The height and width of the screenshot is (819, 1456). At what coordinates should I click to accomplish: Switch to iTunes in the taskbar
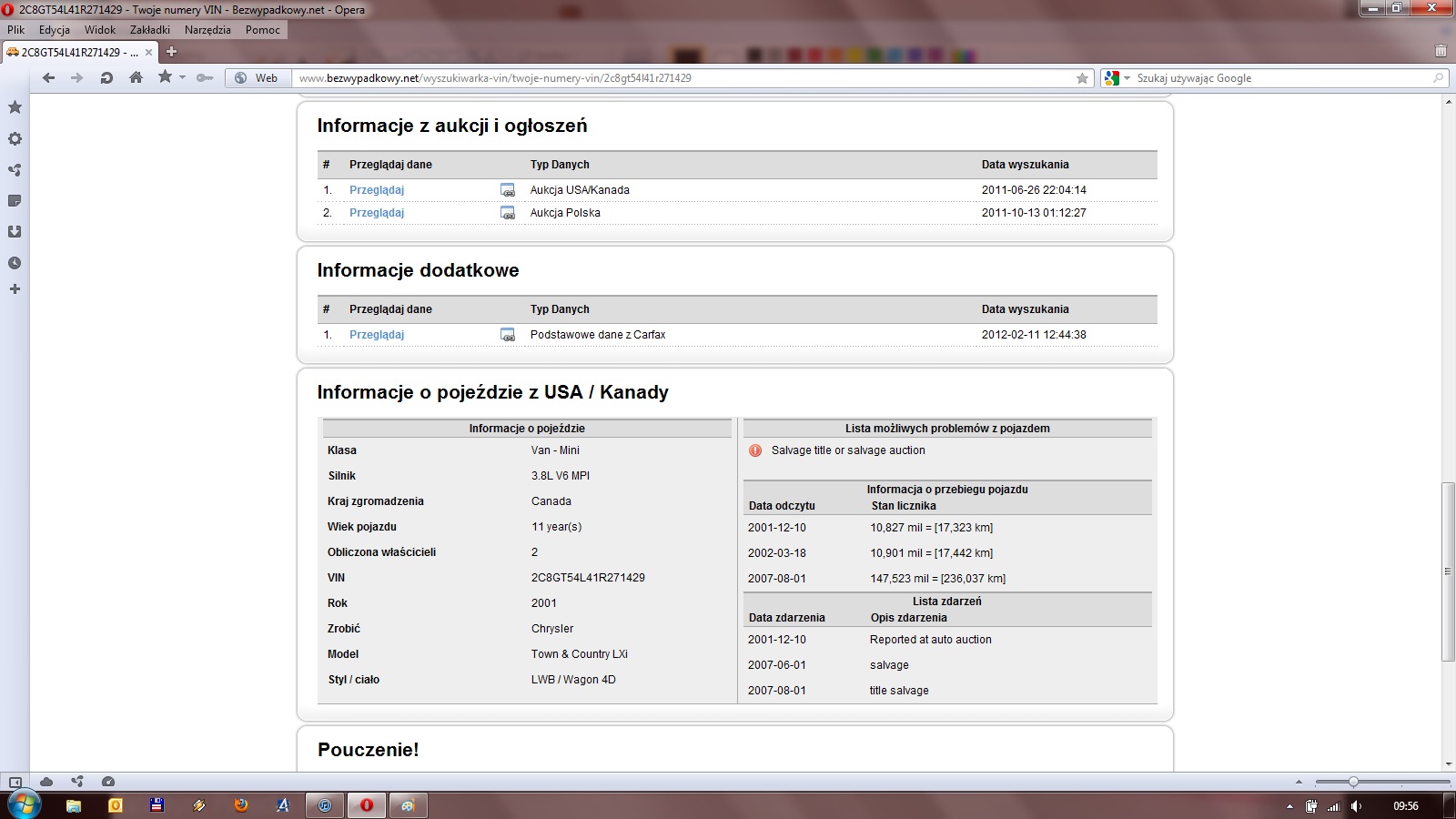325,805
